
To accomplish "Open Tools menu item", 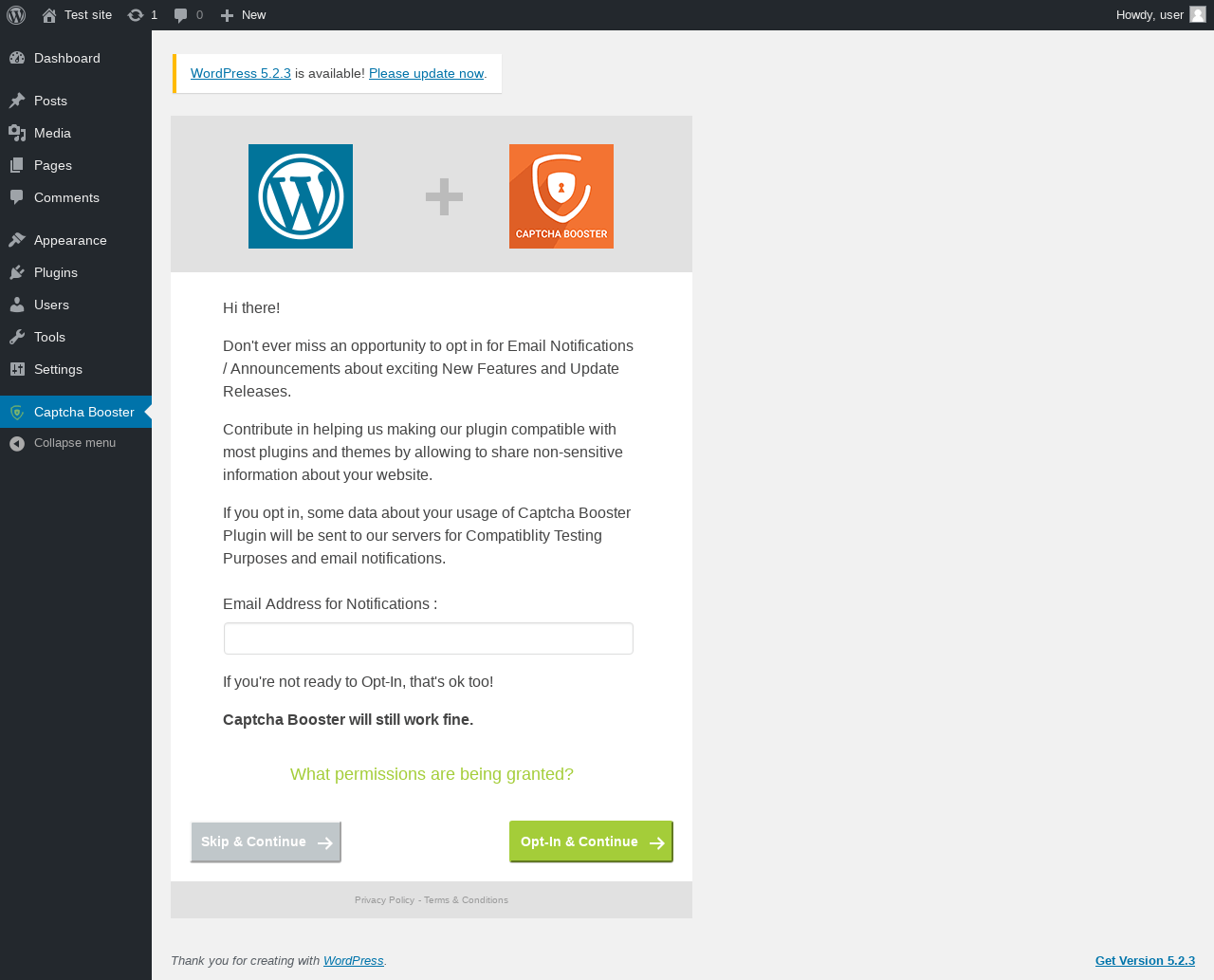I will [x=76, y=337].
